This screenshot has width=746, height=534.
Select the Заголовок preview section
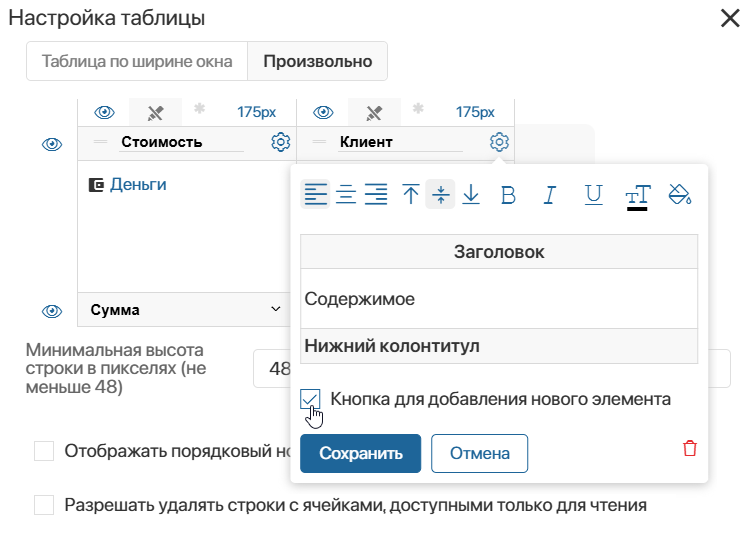[499, 252]
